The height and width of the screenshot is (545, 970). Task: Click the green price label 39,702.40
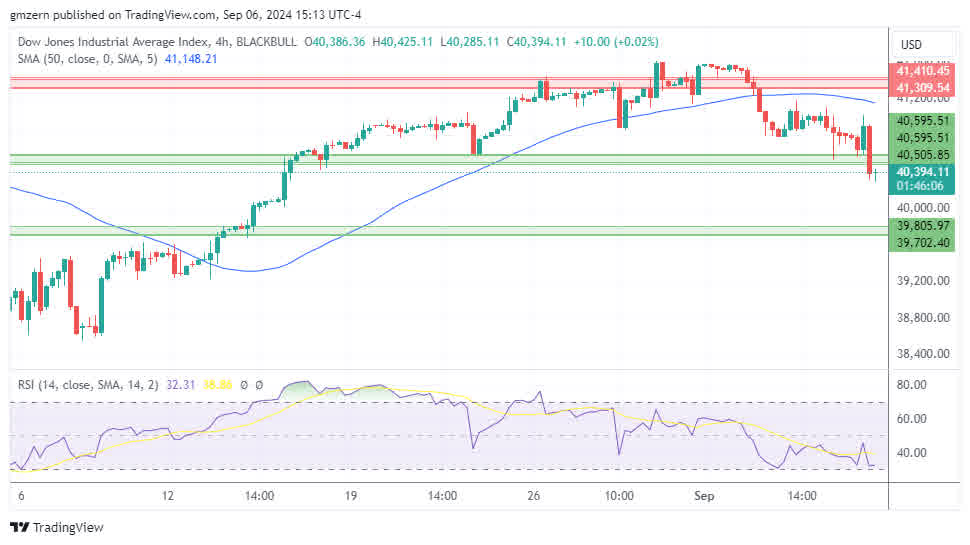click(922, 242)
